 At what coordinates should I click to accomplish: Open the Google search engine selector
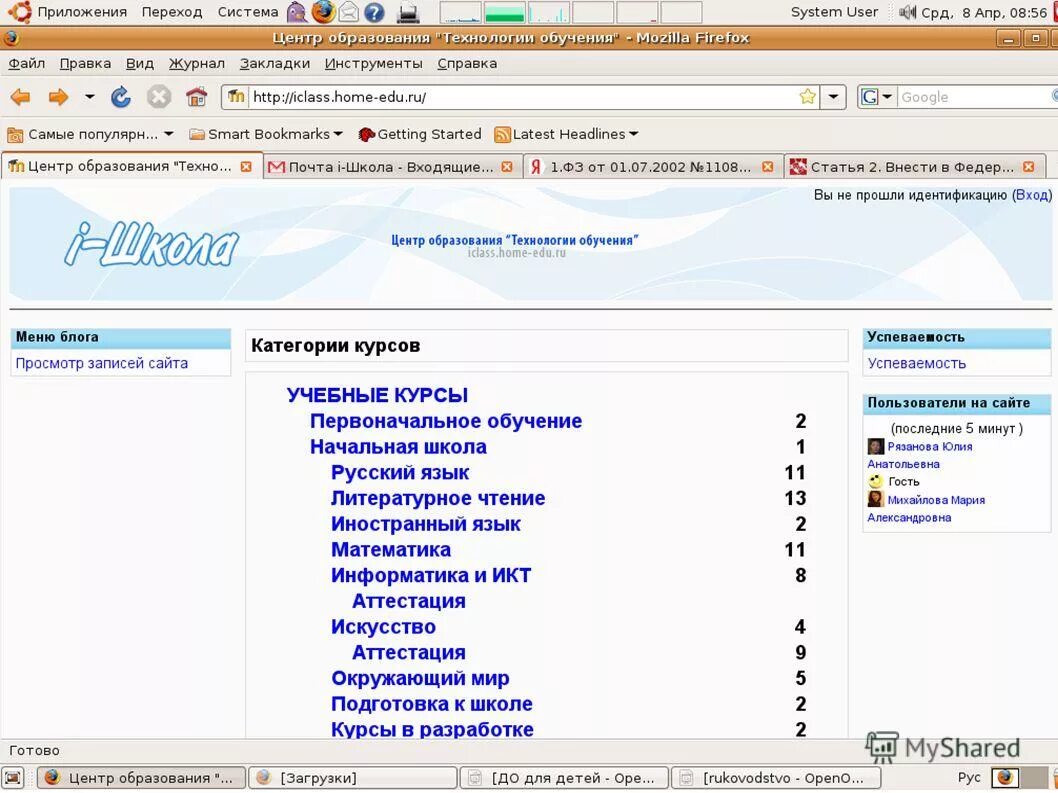[x=876, y=97]
